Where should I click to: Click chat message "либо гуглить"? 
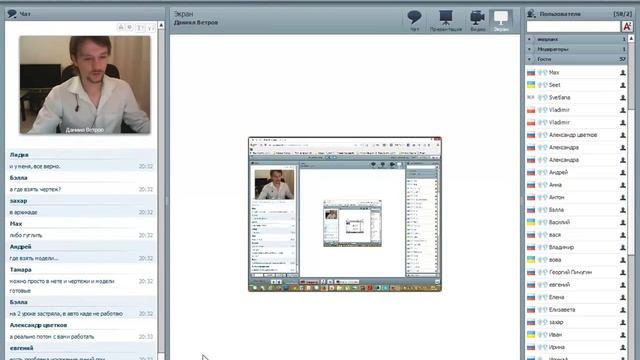(26, 236)
